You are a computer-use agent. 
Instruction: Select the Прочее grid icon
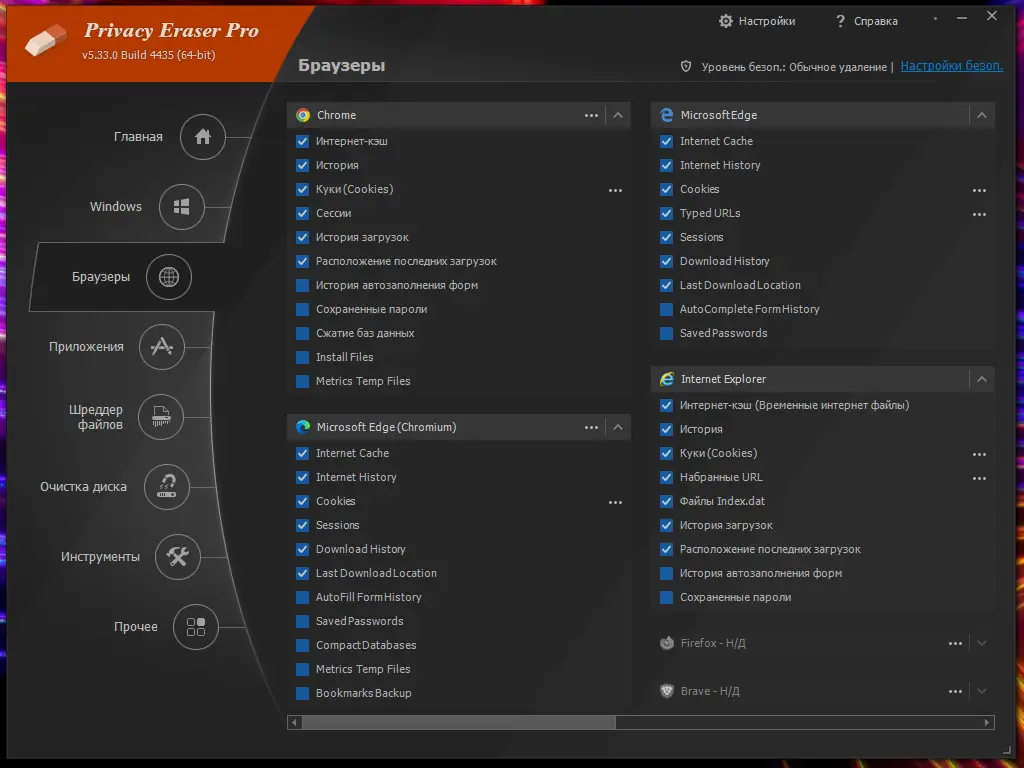196,627
